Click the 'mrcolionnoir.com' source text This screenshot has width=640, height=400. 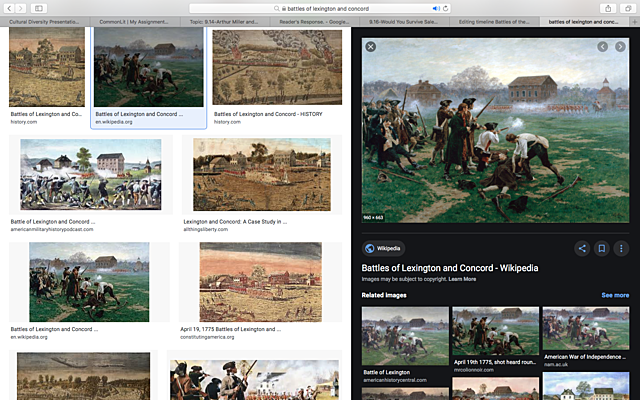[474, 370]
